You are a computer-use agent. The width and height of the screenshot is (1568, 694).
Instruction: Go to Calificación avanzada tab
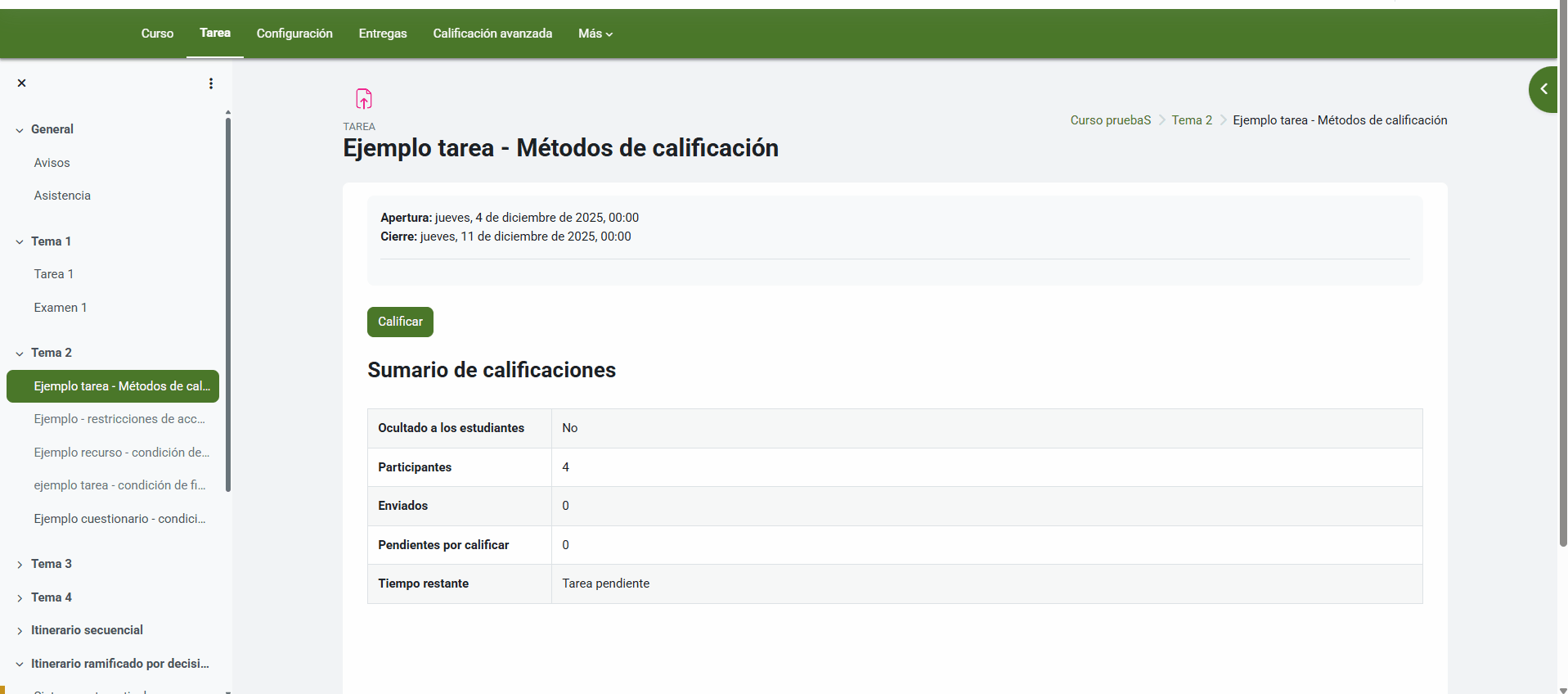492,34
